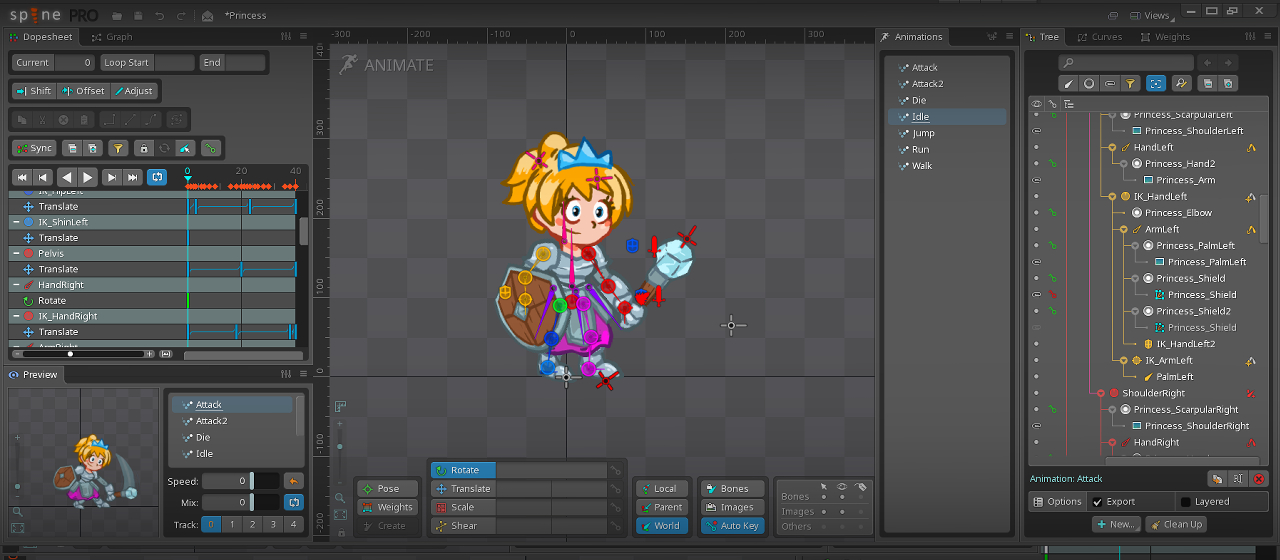Click the red delete animation icon
This screenshot has width=1280, height=560.
(1259, 479)
